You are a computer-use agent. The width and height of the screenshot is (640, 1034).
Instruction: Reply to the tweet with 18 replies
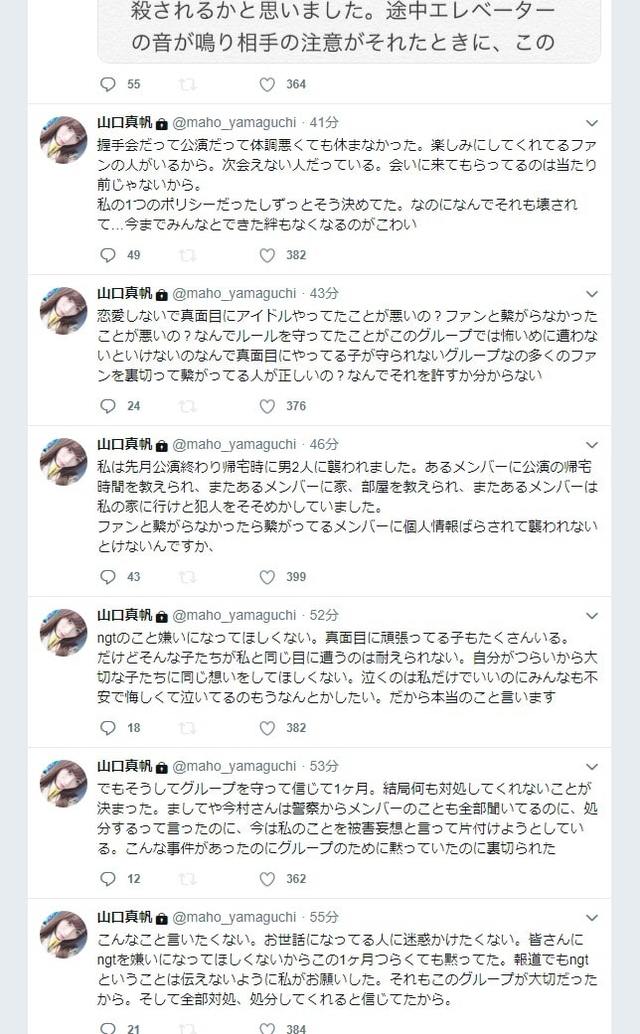(107, 728)
